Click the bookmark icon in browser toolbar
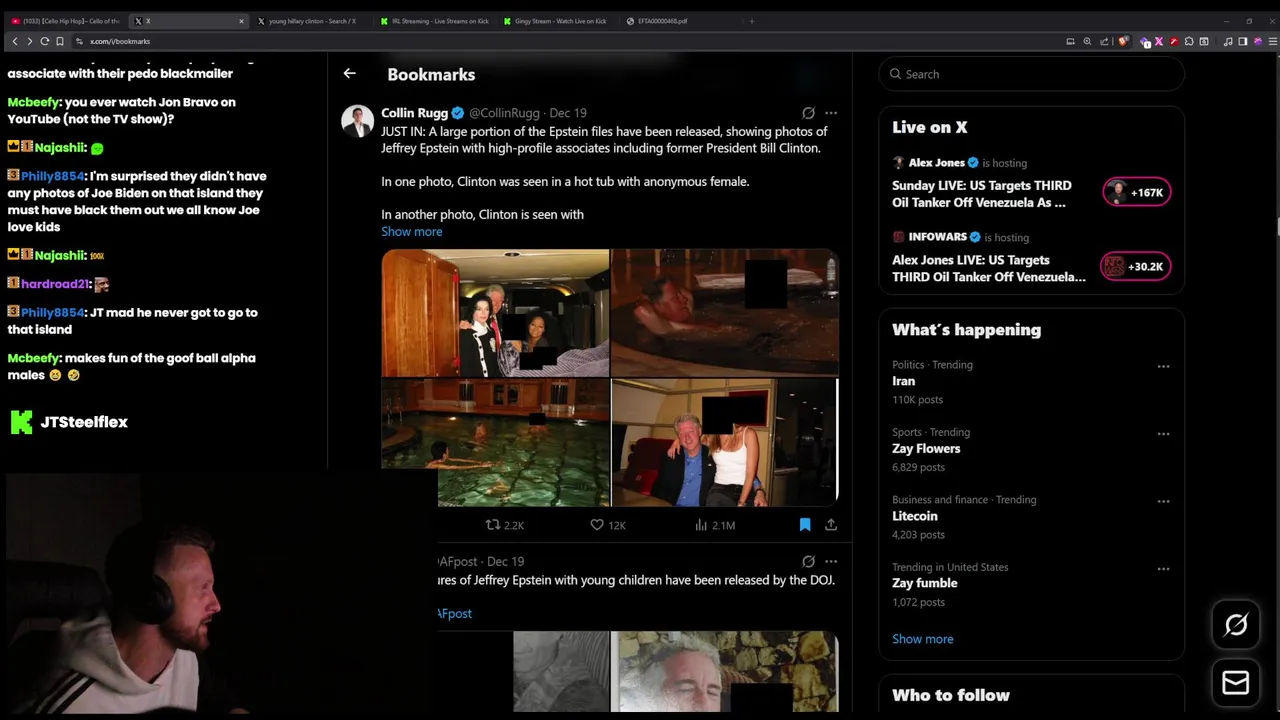The width and height of the screenshot is (1280, 720). (60, 41)
